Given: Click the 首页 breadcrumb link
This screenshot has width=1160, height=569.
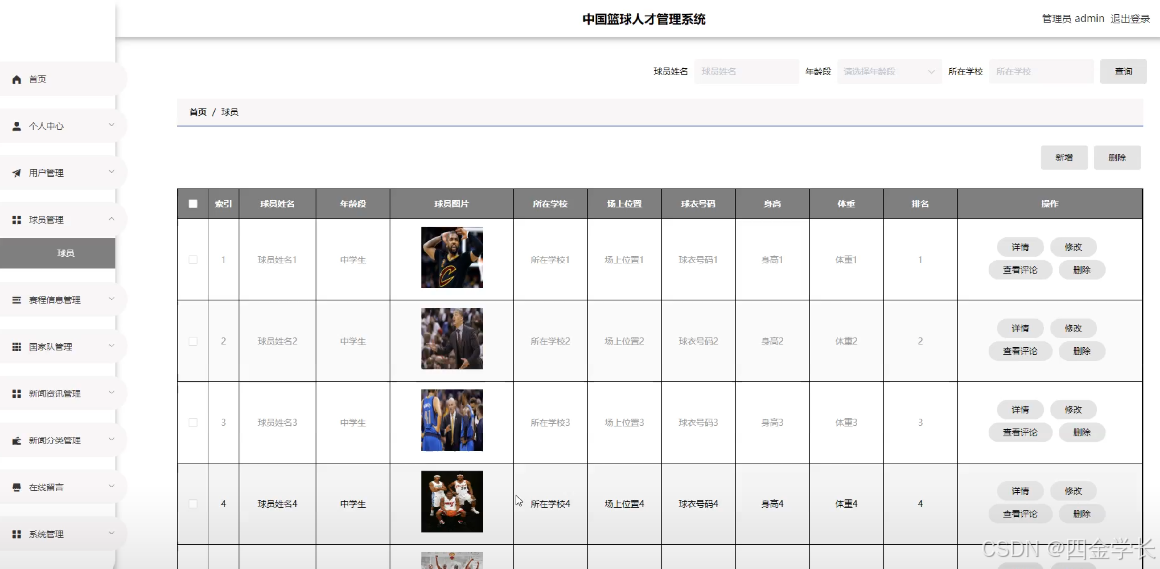Looking at the screenshot, I should [198, 112].
